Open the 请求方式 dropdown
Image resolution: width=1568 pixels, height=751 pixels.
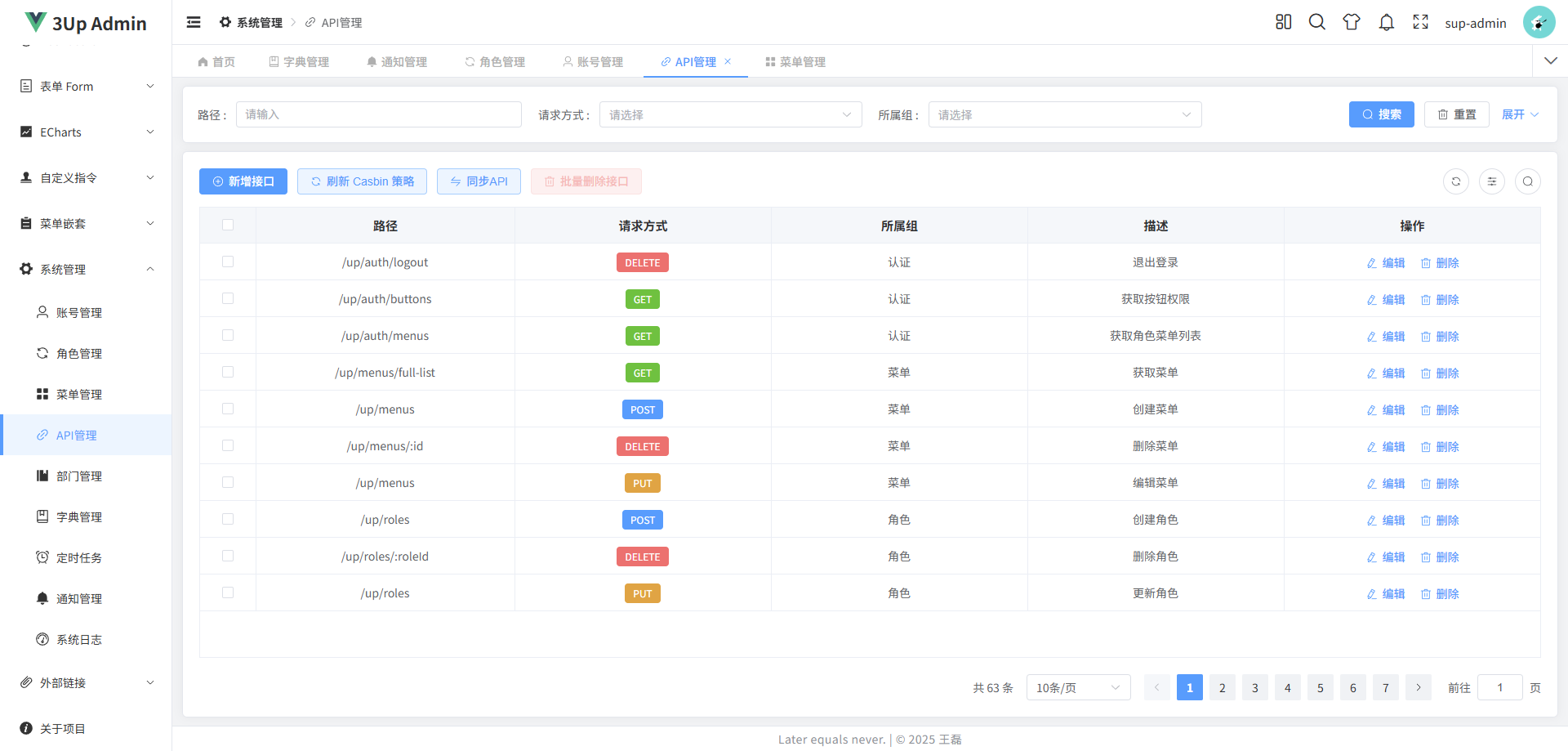[730, 114]
